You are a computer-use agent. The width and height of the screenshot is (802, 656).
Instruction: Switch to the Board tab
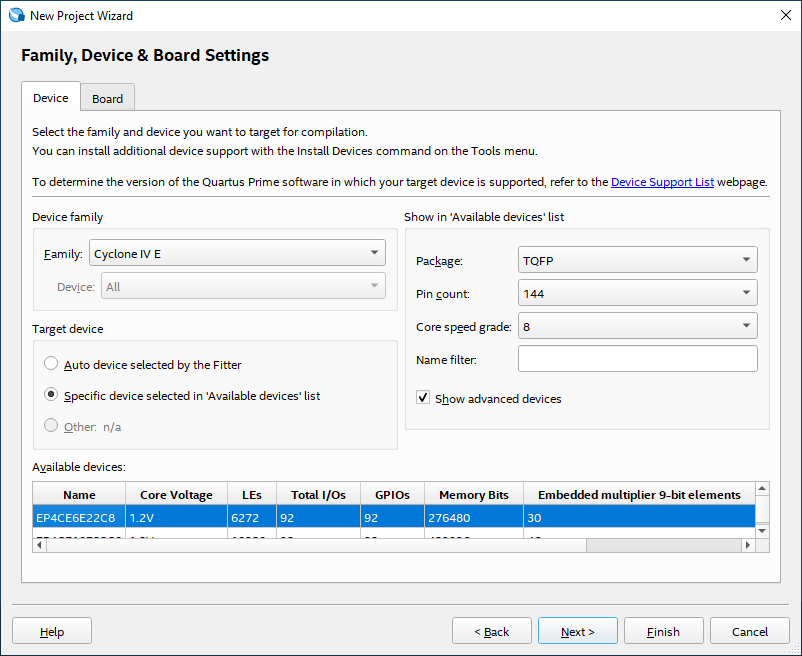tap(107, 98)
